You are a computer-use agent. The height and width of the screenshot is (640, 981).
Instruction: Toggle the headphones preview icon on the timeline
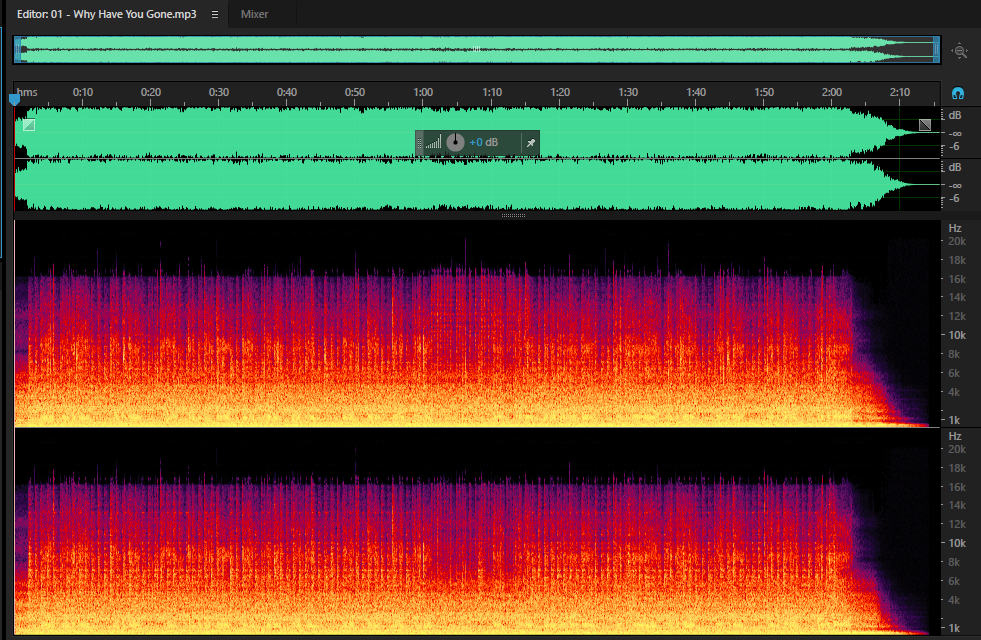click(x=957, y=94)
